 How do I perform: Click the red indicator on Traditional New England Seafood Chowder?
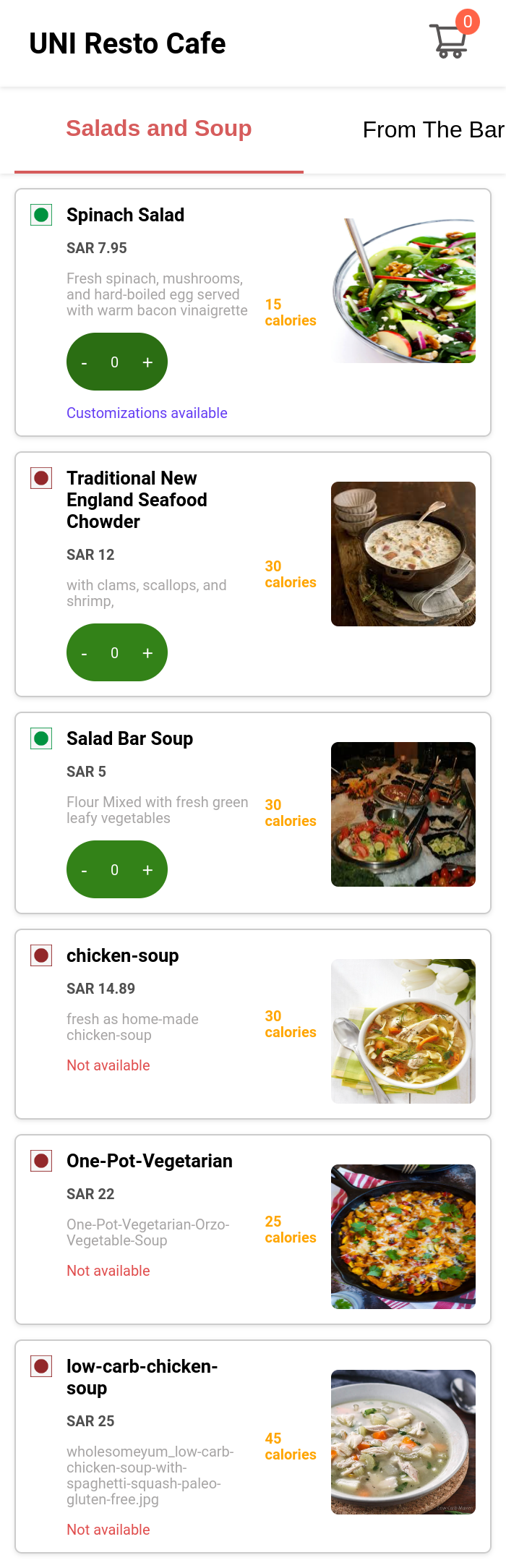[40, 477]
